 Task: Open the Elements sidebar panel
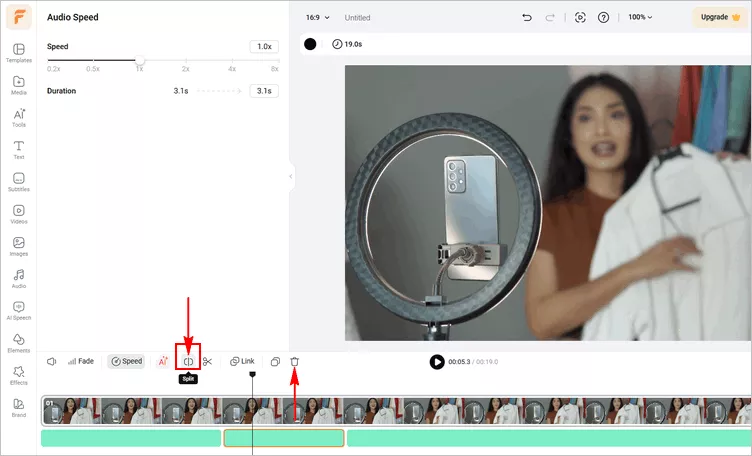pyautogui.click(x=19, y=343)
